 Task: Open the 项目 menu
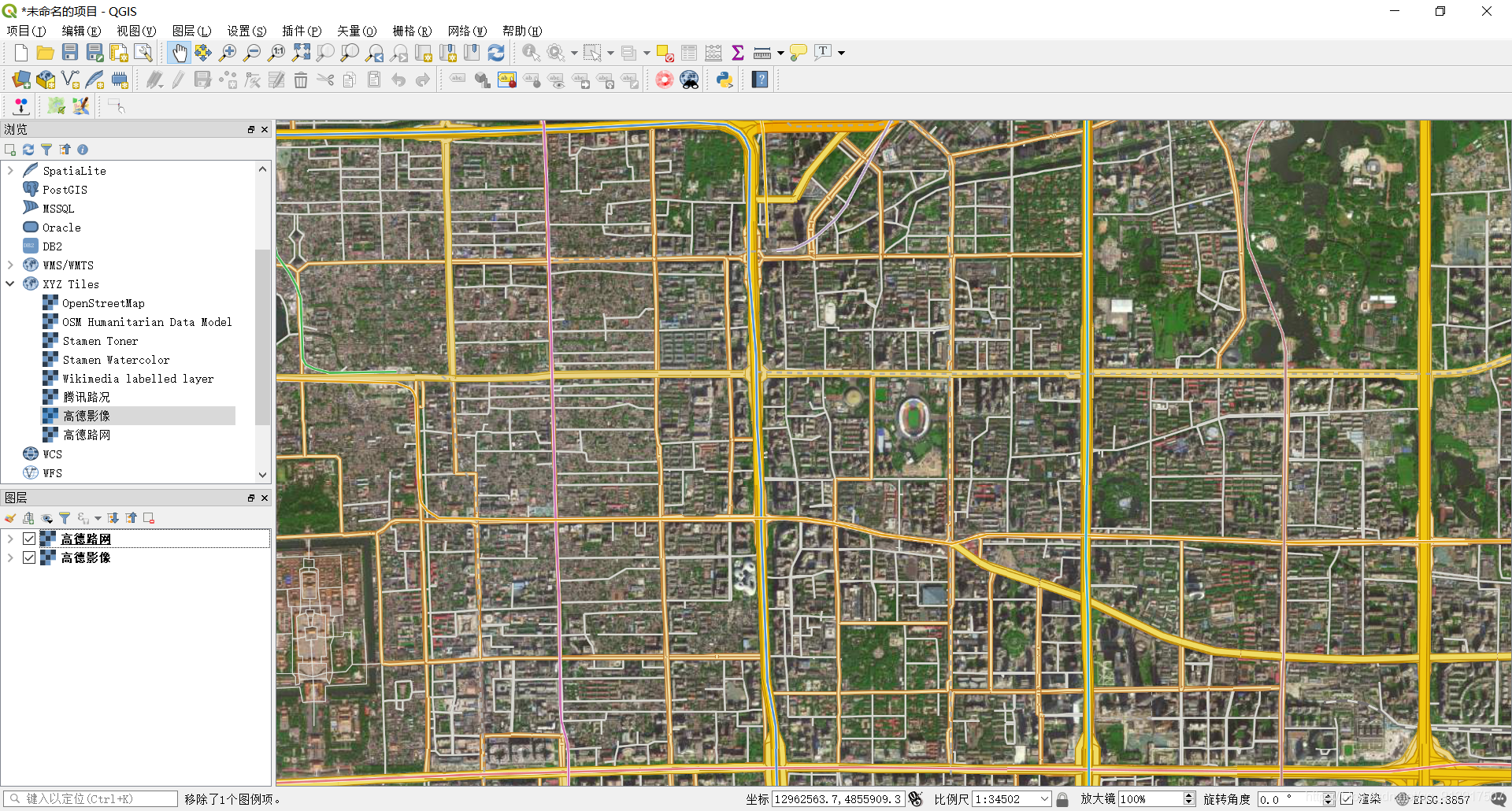[x=26, y=31]
